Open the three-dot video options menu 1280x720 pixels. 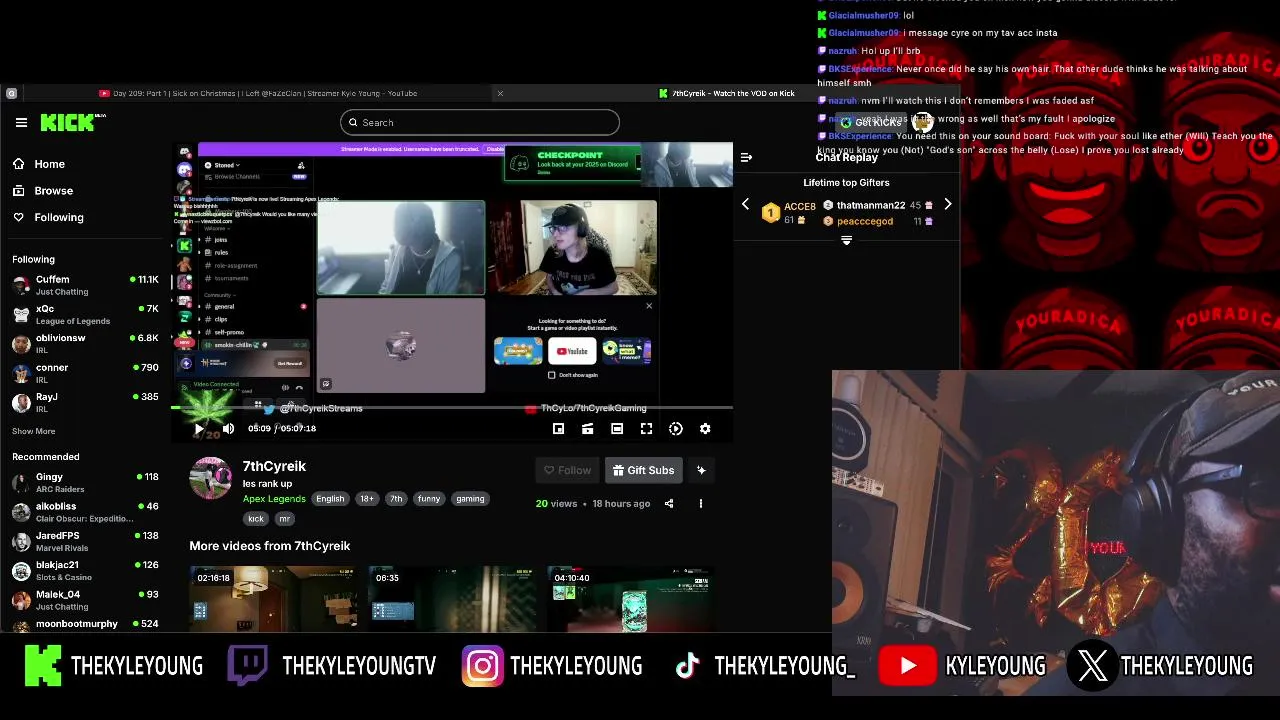(x=700, y=504)
